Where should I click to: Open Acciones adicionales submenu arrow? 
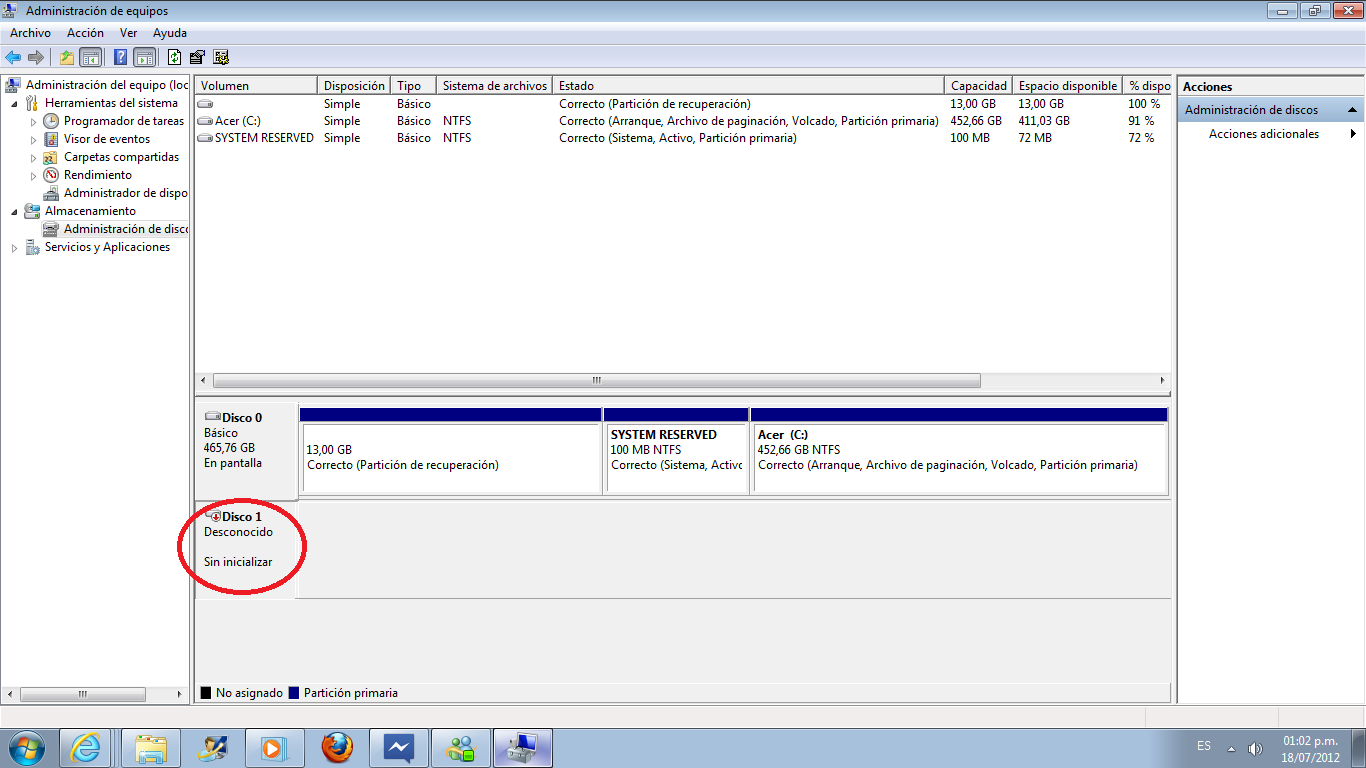click(1353, 134)
